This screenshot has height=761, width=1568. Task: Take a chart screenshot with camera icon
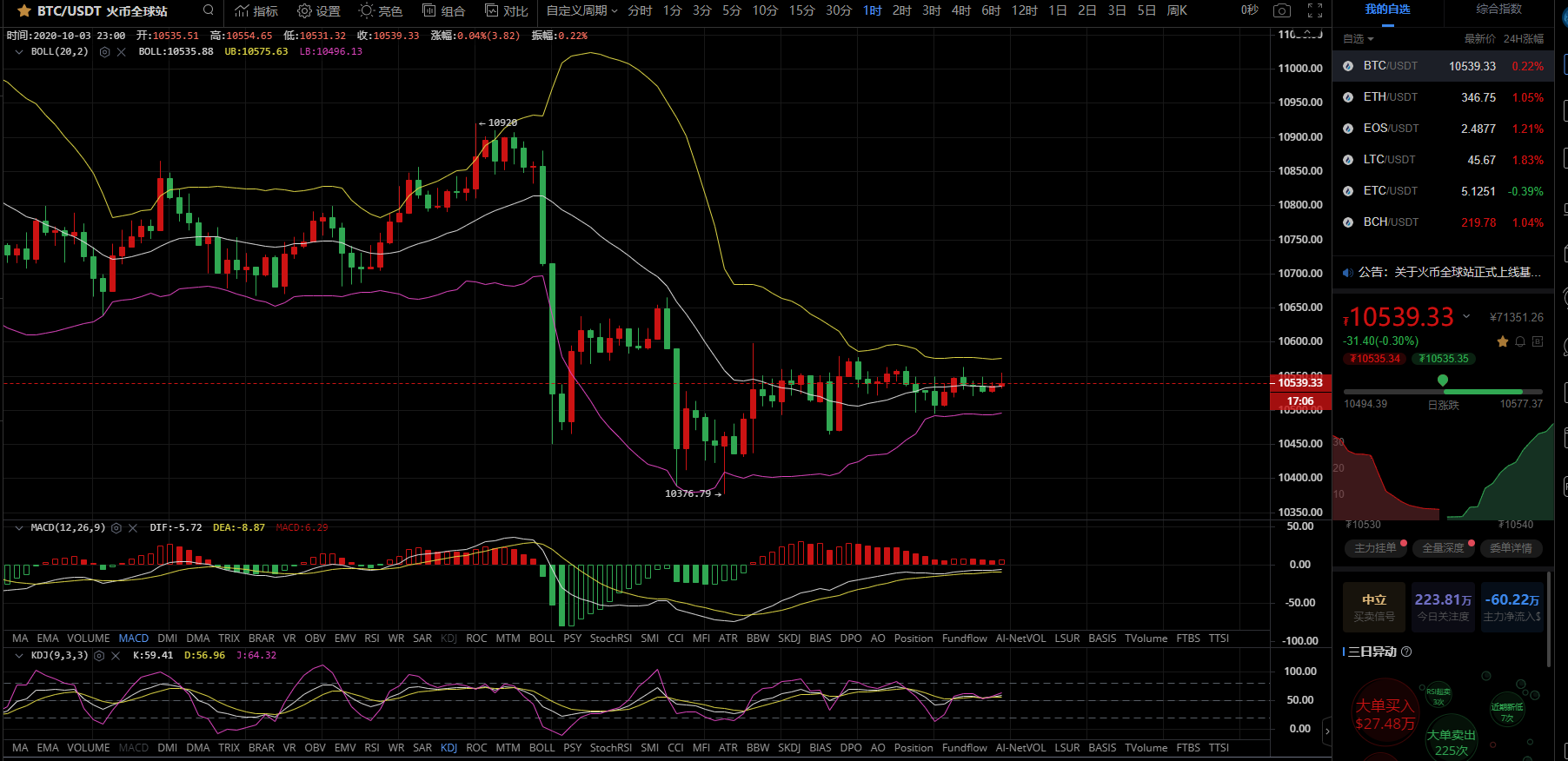[1281, 10]
